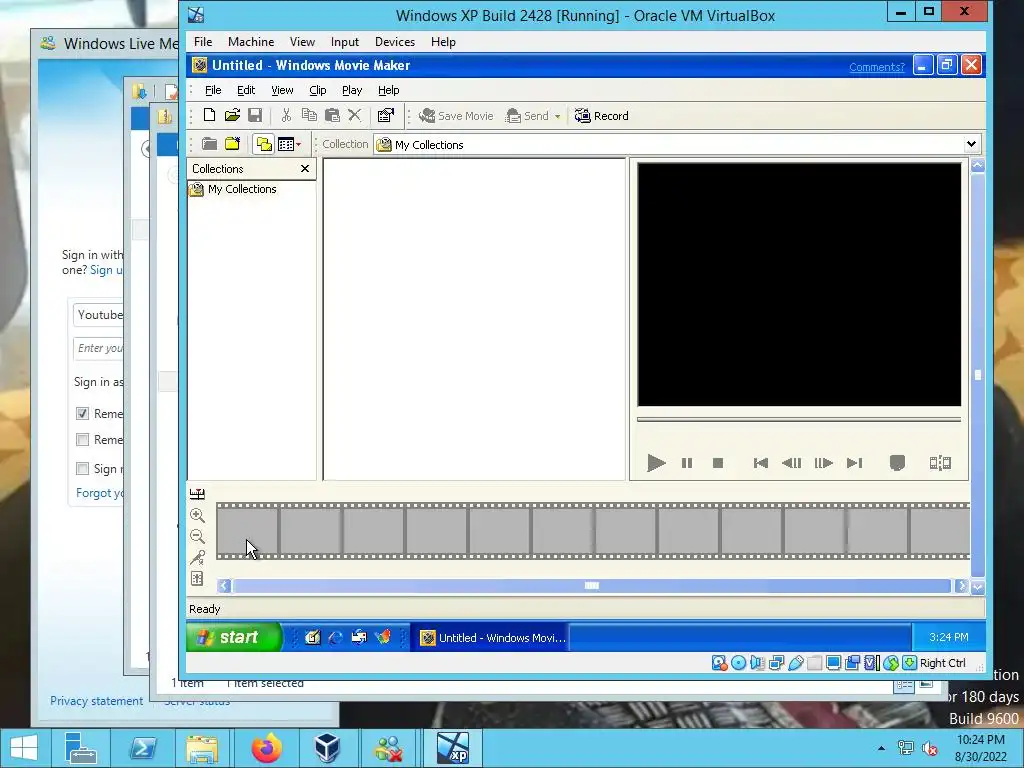
Task: Click the Previous Frame button
Action: (792, 463)
